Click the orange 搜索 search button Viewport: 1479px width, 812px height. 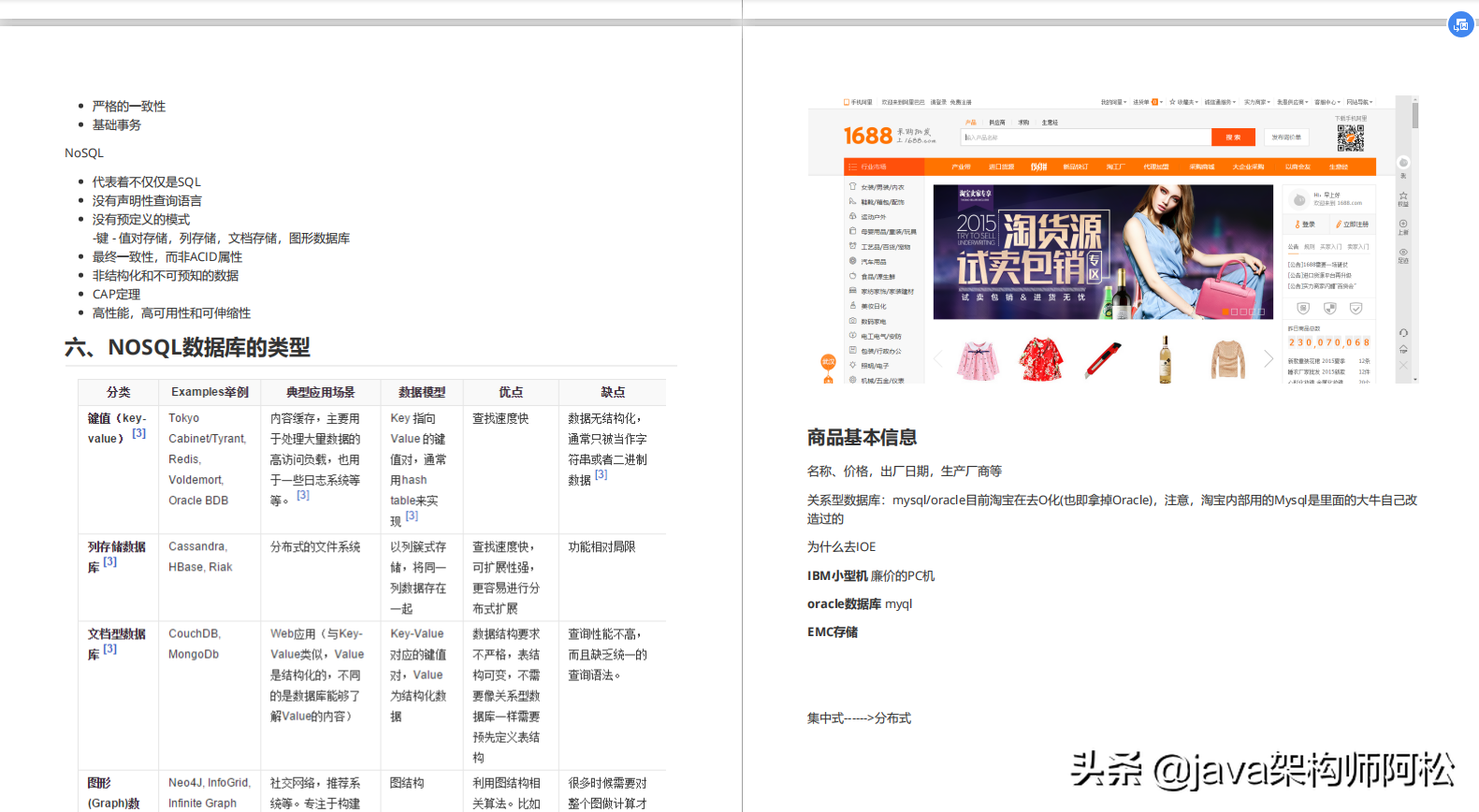1233,138
